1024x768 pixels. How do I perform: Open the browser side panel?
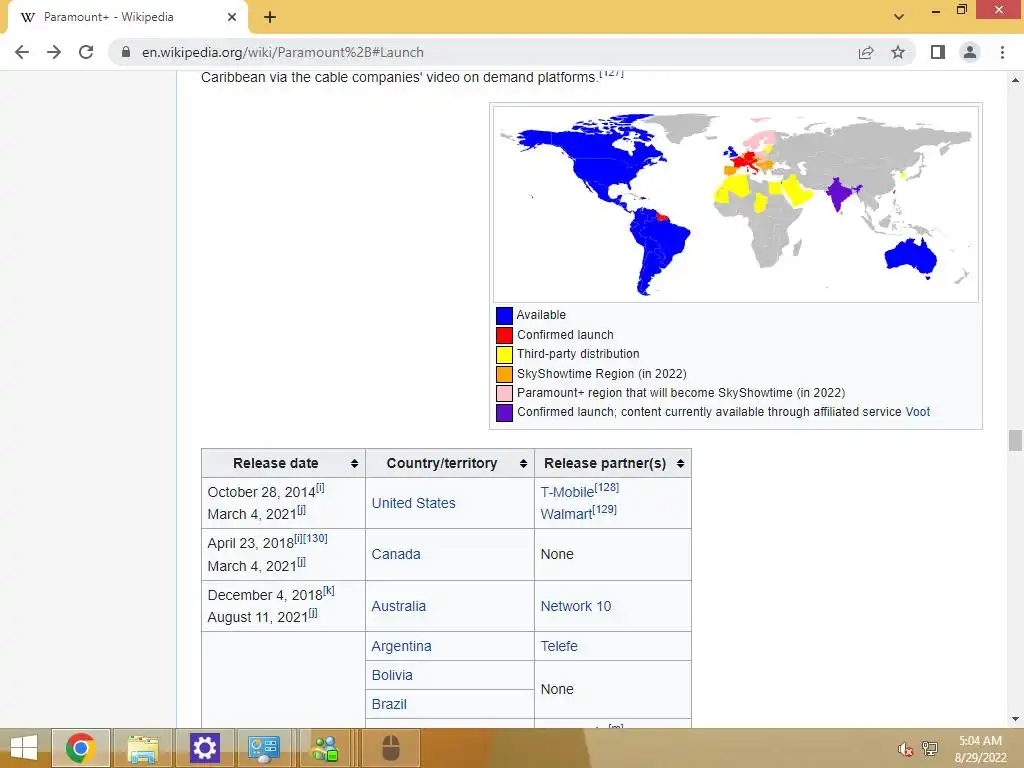point(938,52)
